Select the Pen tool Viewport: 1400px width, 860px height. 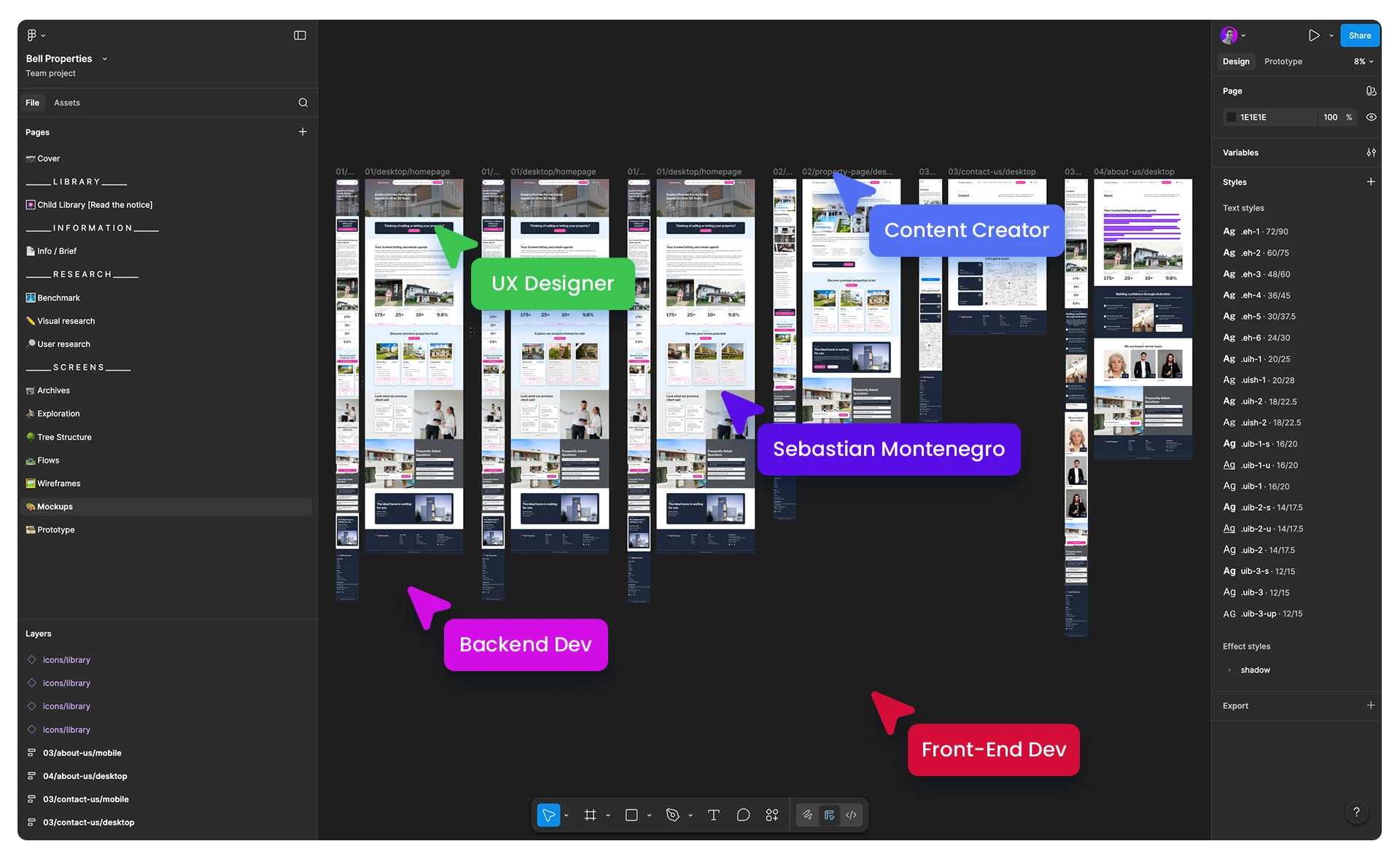coord(672,815)
